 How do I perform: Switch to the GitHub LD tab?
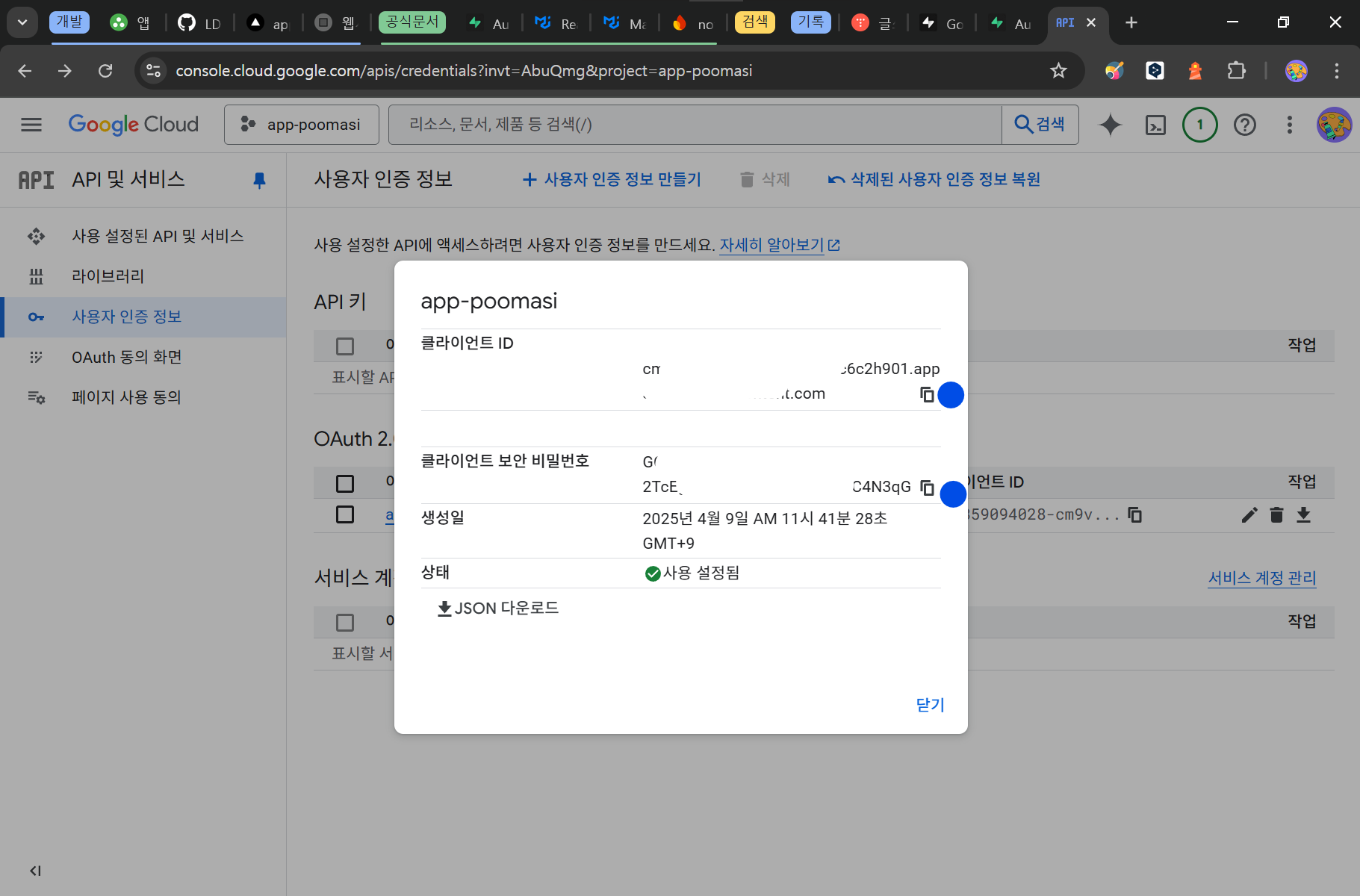tap(199, 23)
